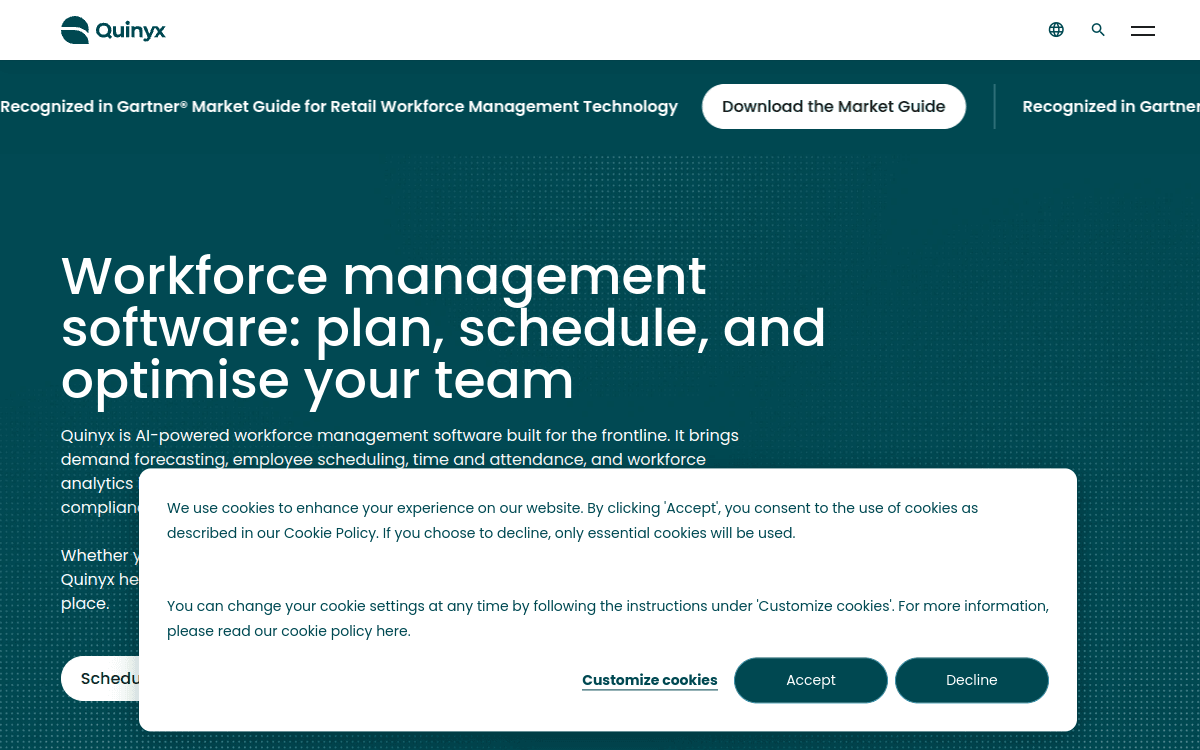Screen dimensions: 1200x750
Task: Click 'We use cookies to enhance' text
Action: click(x=572, y=520)
